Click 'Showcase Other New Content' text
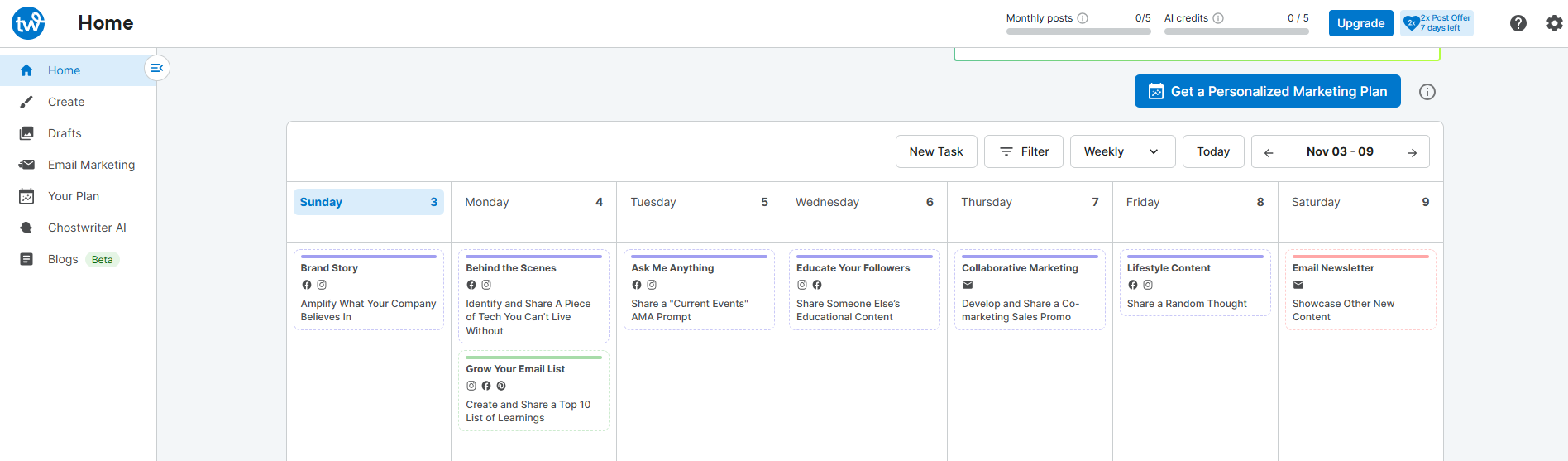The image size is (1568, 461). [x=1343, y=310]
